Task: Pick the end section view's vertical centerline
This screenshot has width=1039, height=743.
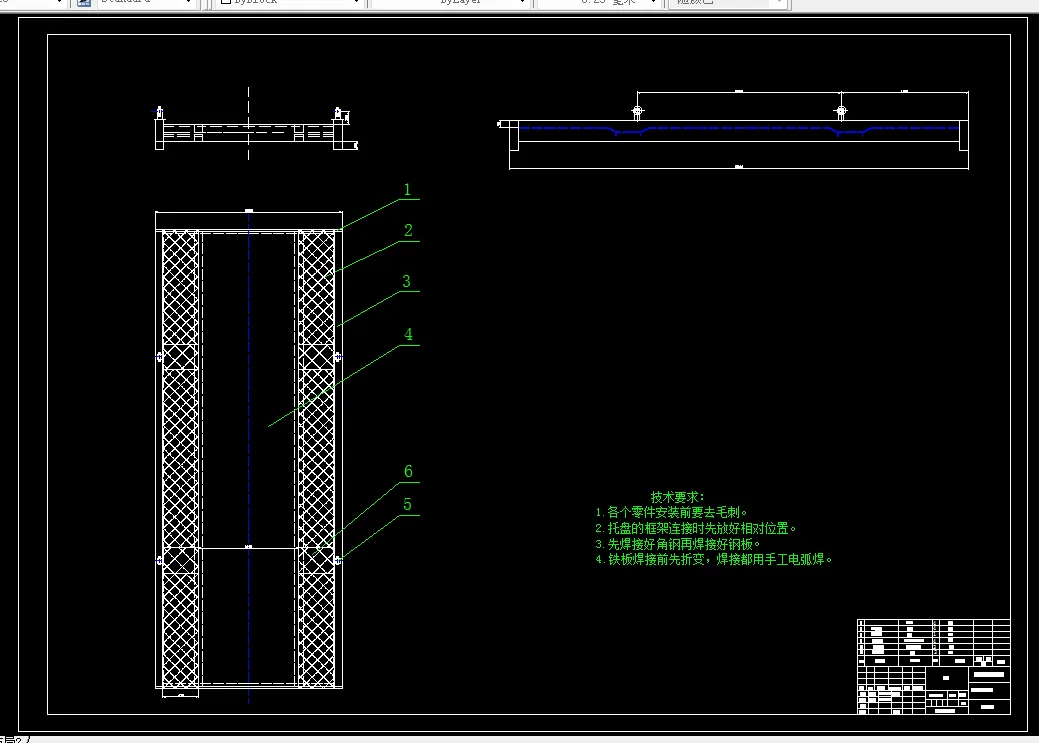Action: (248, 123)
